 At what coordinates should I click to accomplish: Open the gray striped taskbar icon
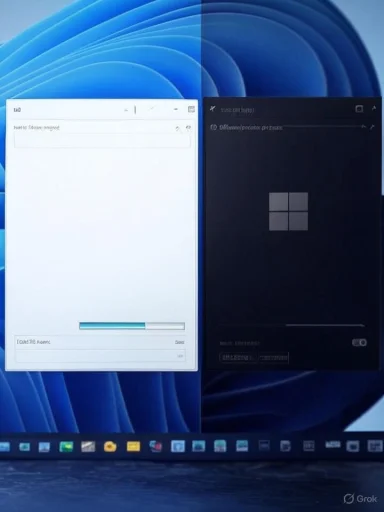pos(88,446)
